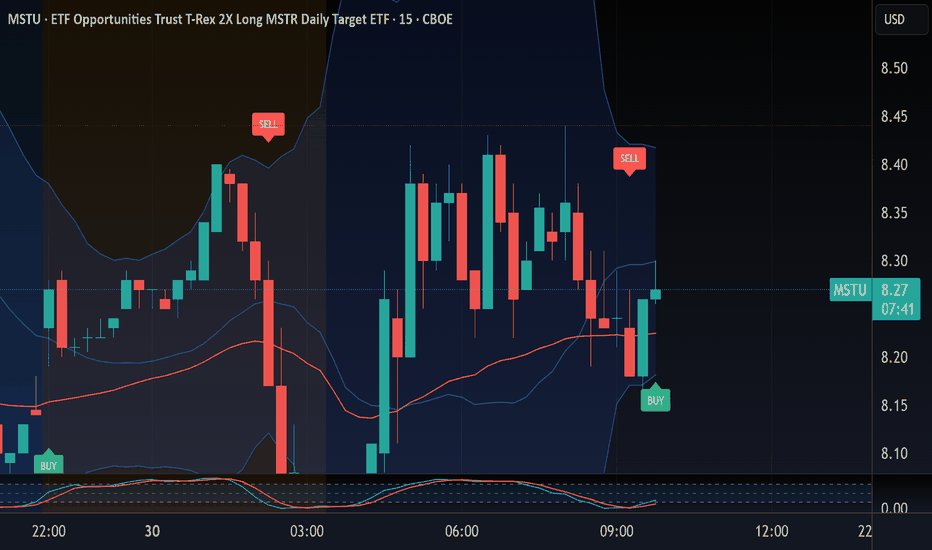Screen dimensions: 932x550
Task: Click the 8.20 price axis label
Action: click(x=894, y=357)
